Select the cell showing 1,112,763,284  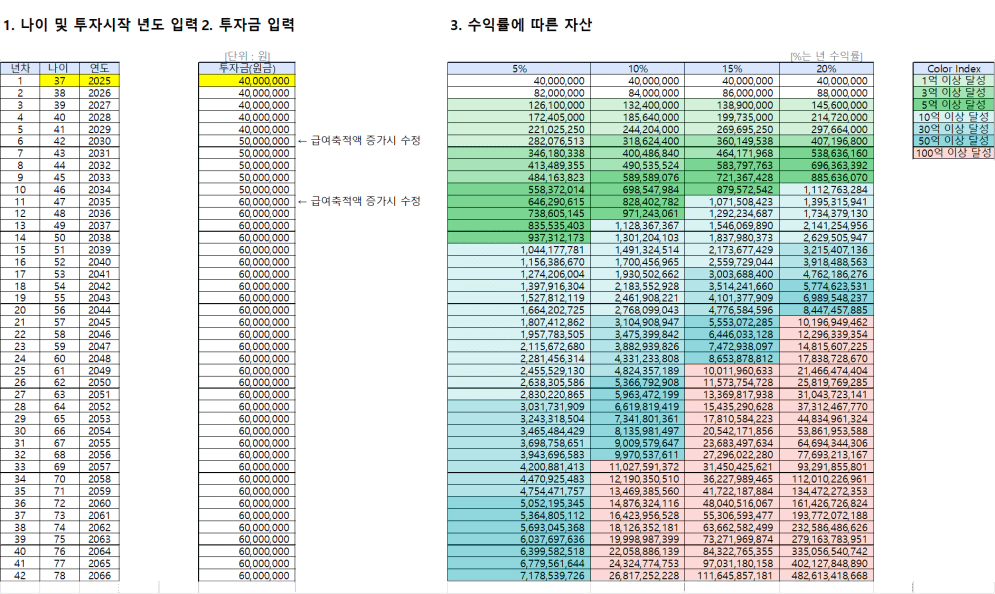826,189
